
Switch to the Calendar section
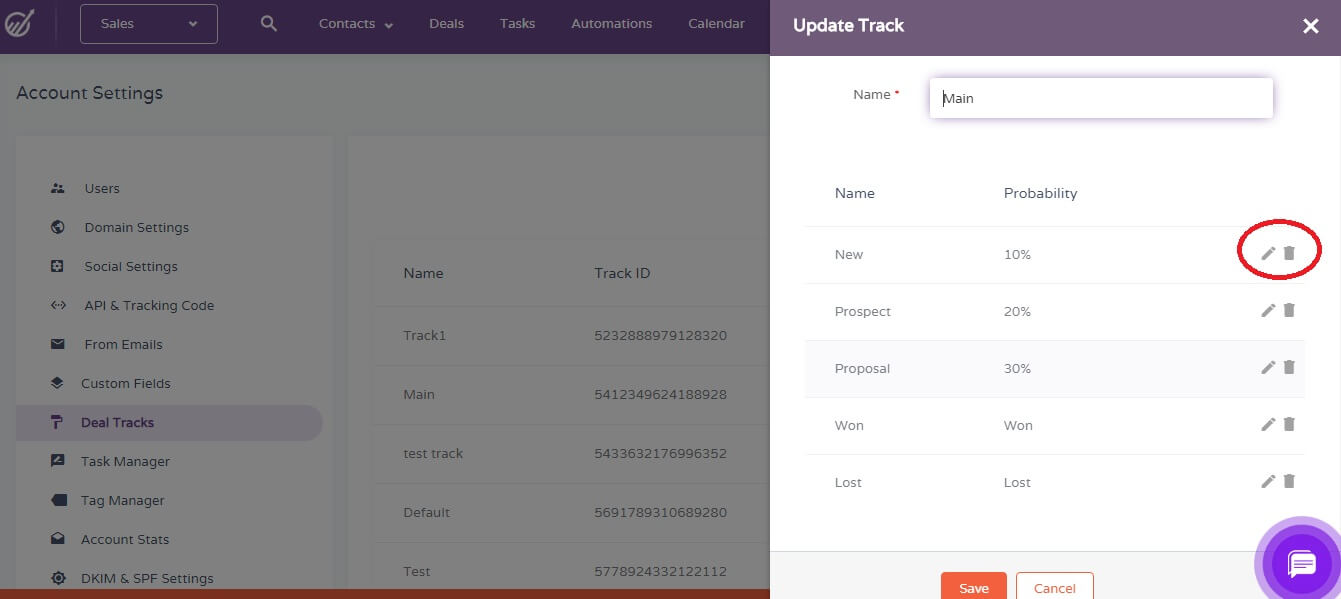[716, 23]
